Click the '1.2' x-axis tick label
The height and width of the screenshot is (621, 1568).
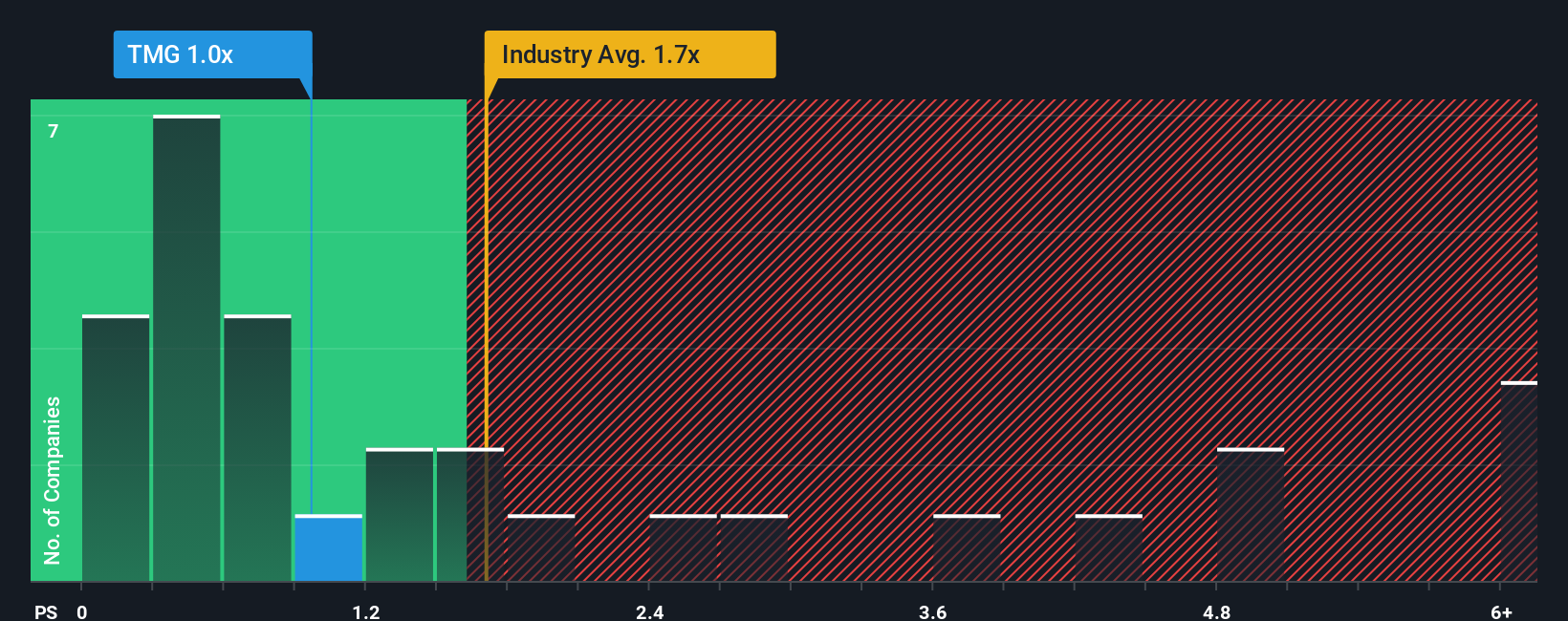(x=366, y=611)
